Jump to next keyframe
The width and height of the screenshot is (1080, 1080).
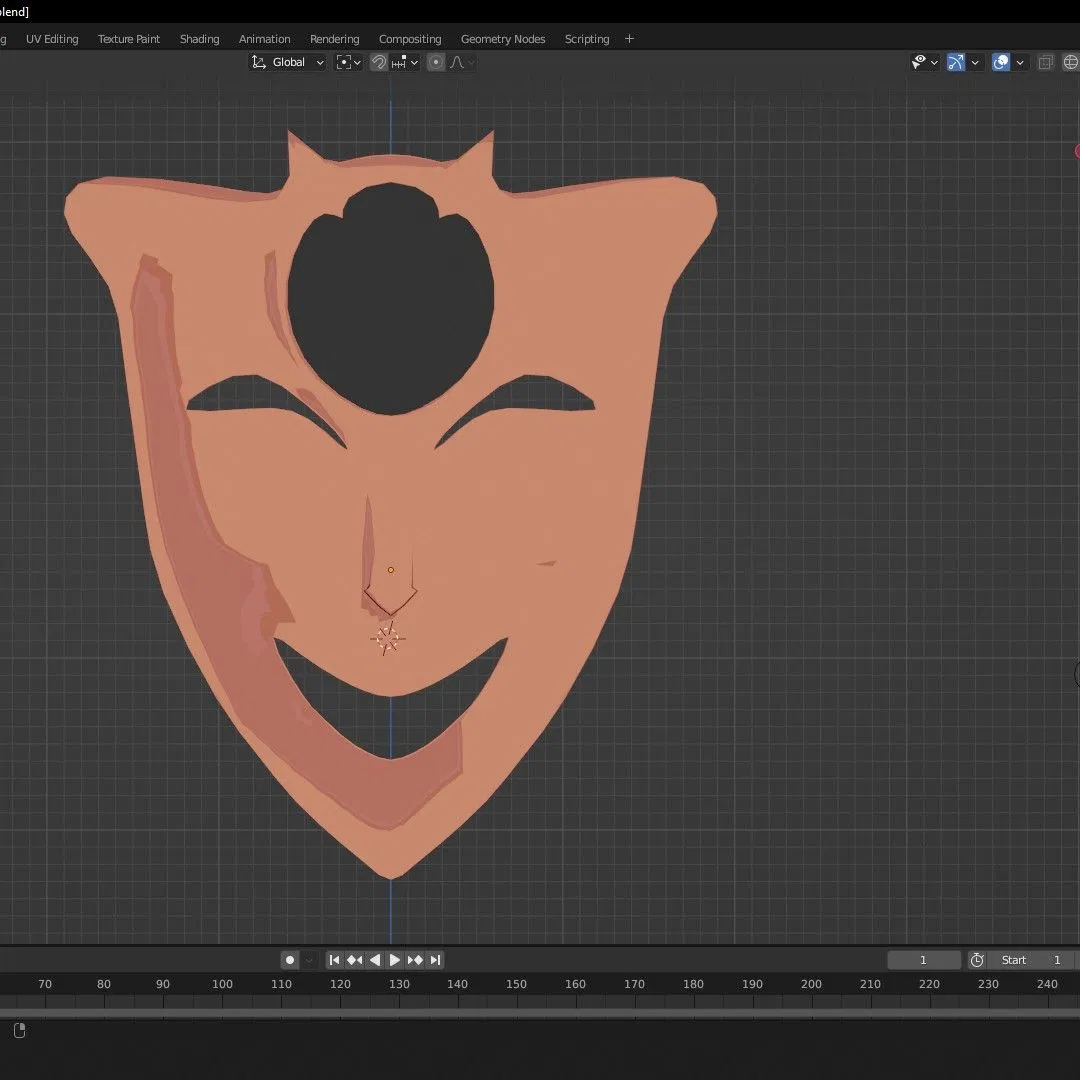click(x=415, y=960)
